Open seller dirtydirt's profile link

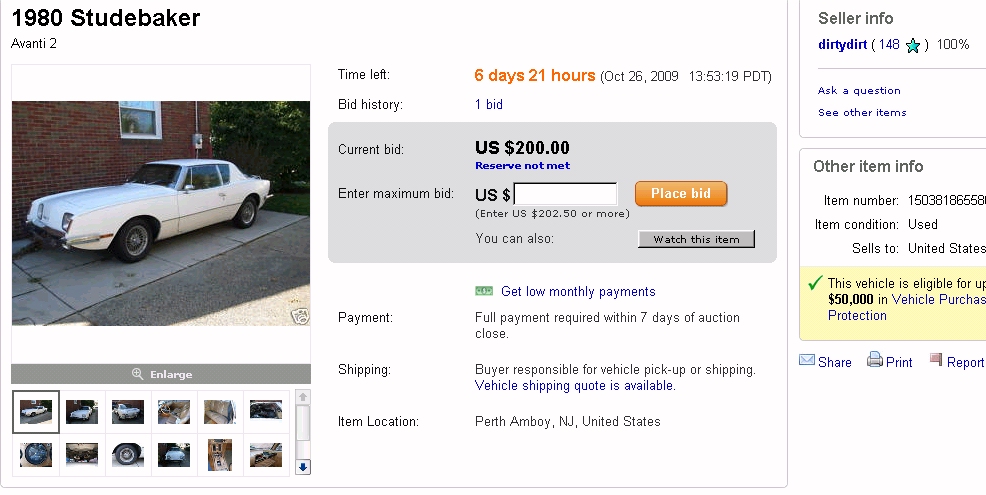click(x=842, y=45)
